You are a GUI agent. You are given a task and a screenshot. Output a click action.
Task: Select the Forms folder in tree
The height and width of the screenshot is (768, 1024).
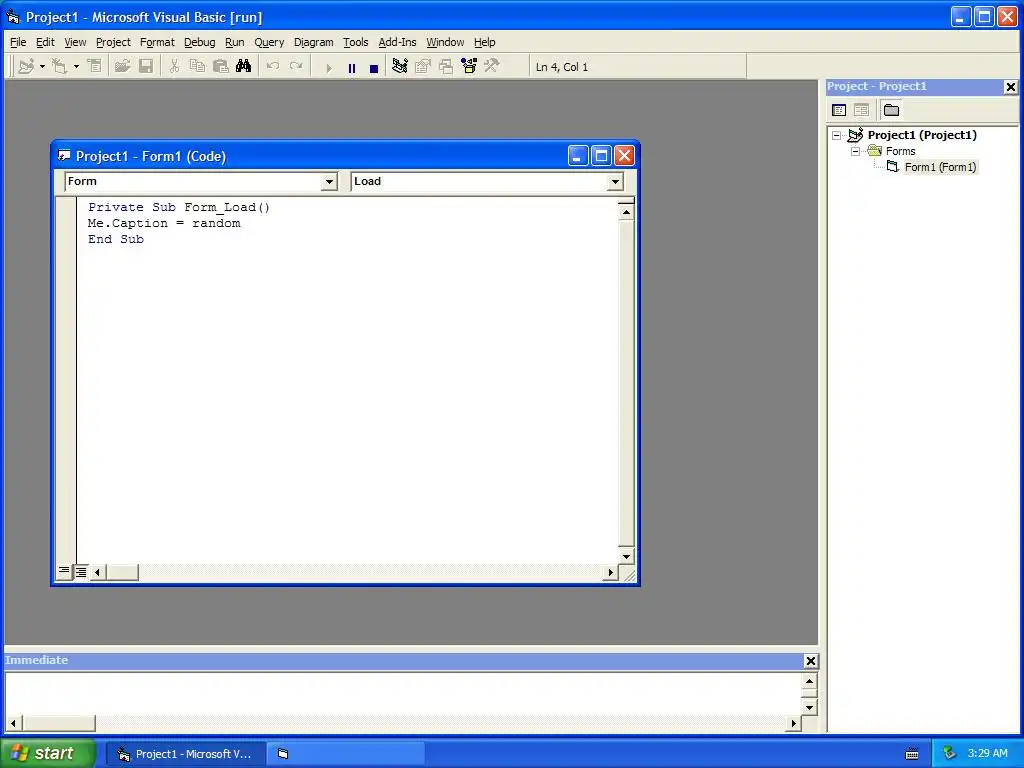pos(901,152)
